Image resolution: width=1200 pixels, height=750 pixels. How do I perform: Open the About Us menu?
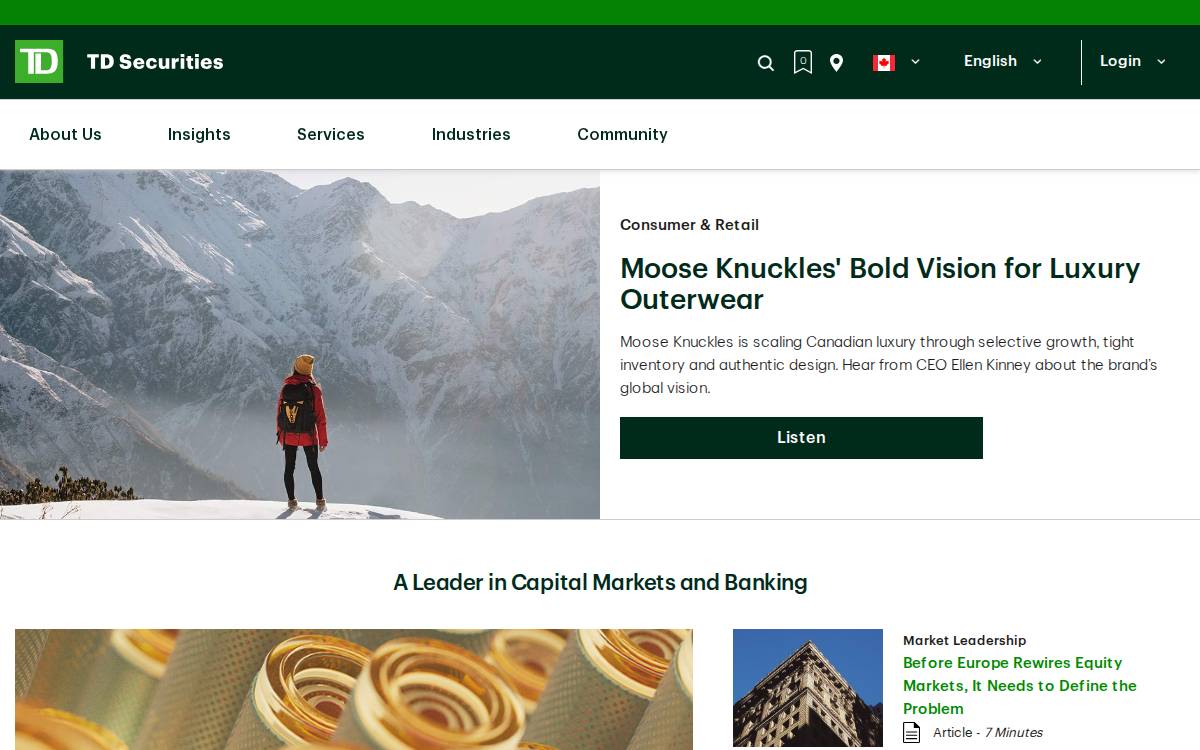[65, 134]
